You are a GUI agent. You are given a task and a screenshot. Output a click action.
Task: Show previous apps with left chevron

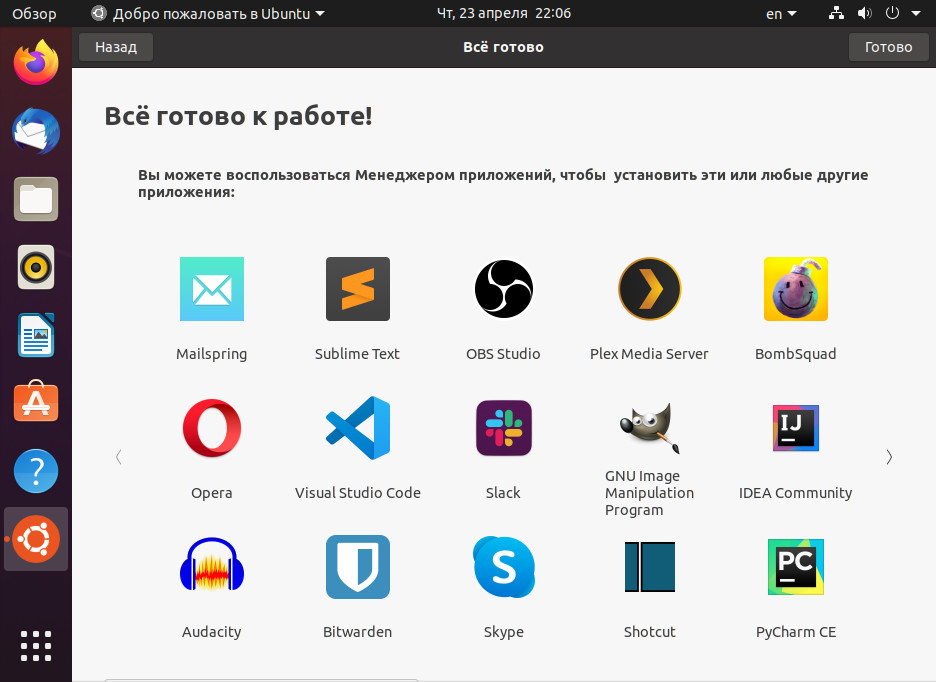119,457
